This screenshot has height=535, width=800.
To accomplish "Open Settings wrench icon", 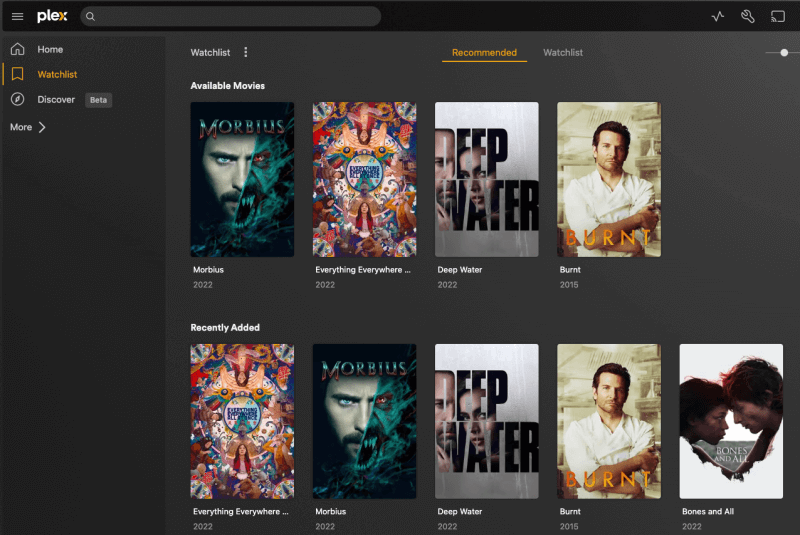I will 747,16.
